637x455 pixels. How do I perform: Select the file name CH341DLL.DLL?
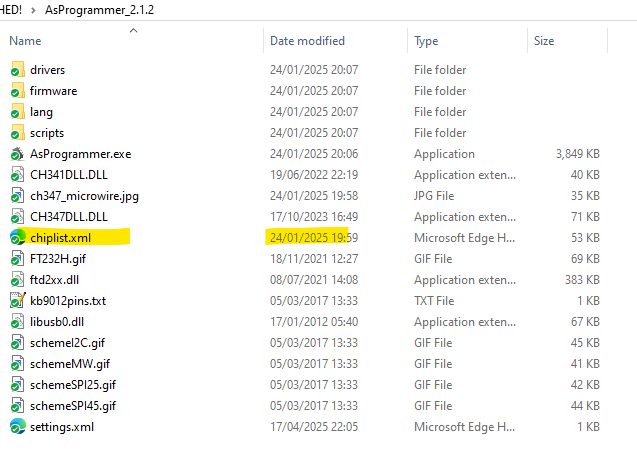click(x=69, y=175)
